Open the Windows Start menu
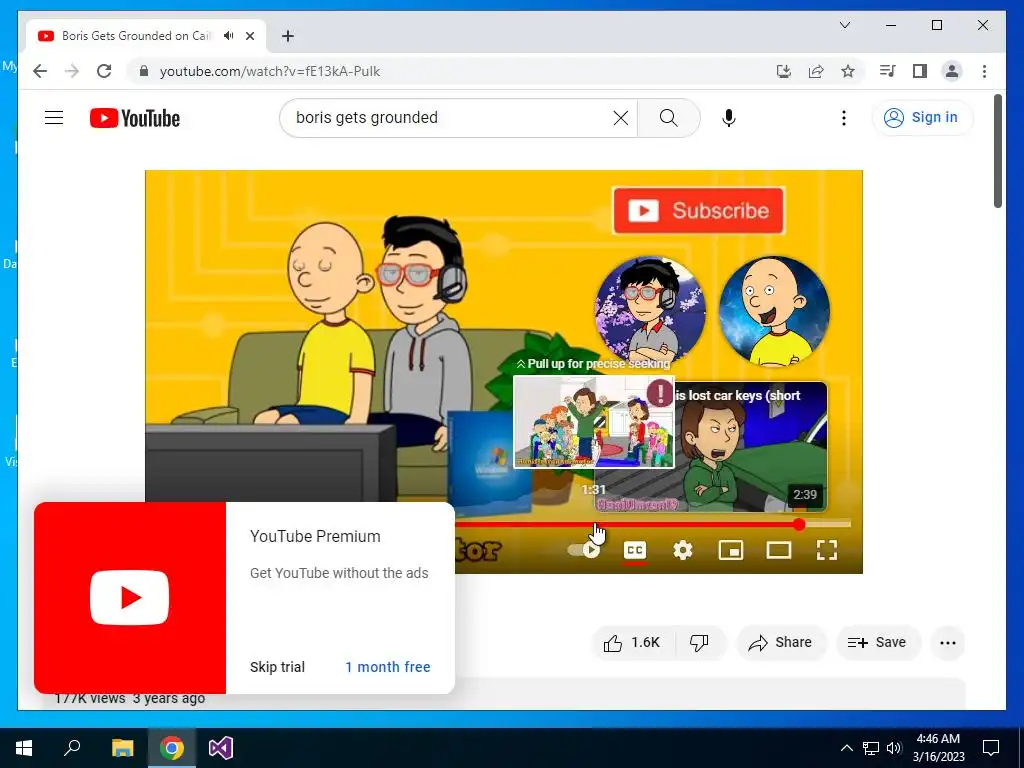Viewport: 1024px width, 768px height. (x=24, y=748)
